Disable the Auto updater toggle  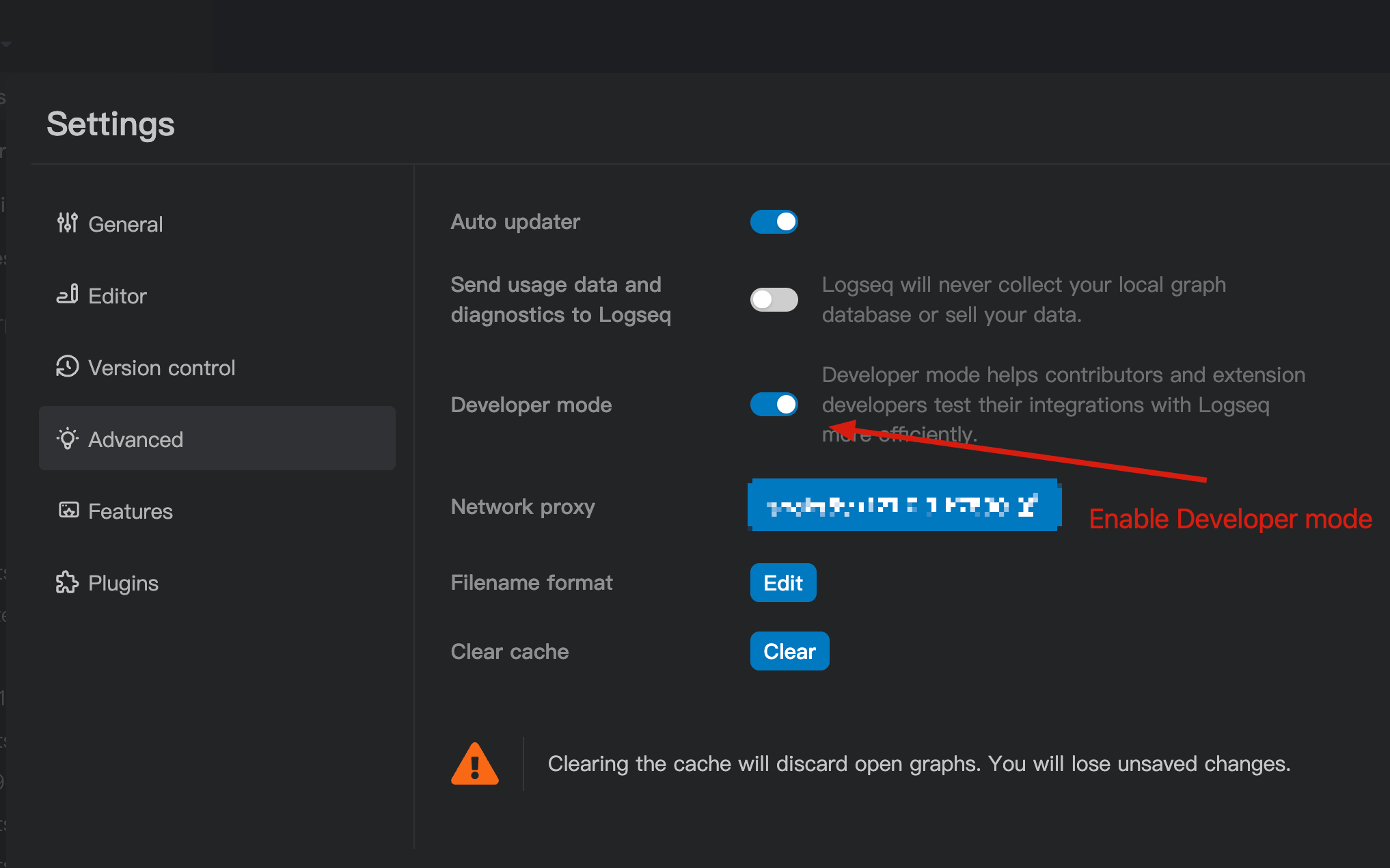click(774, 222)
